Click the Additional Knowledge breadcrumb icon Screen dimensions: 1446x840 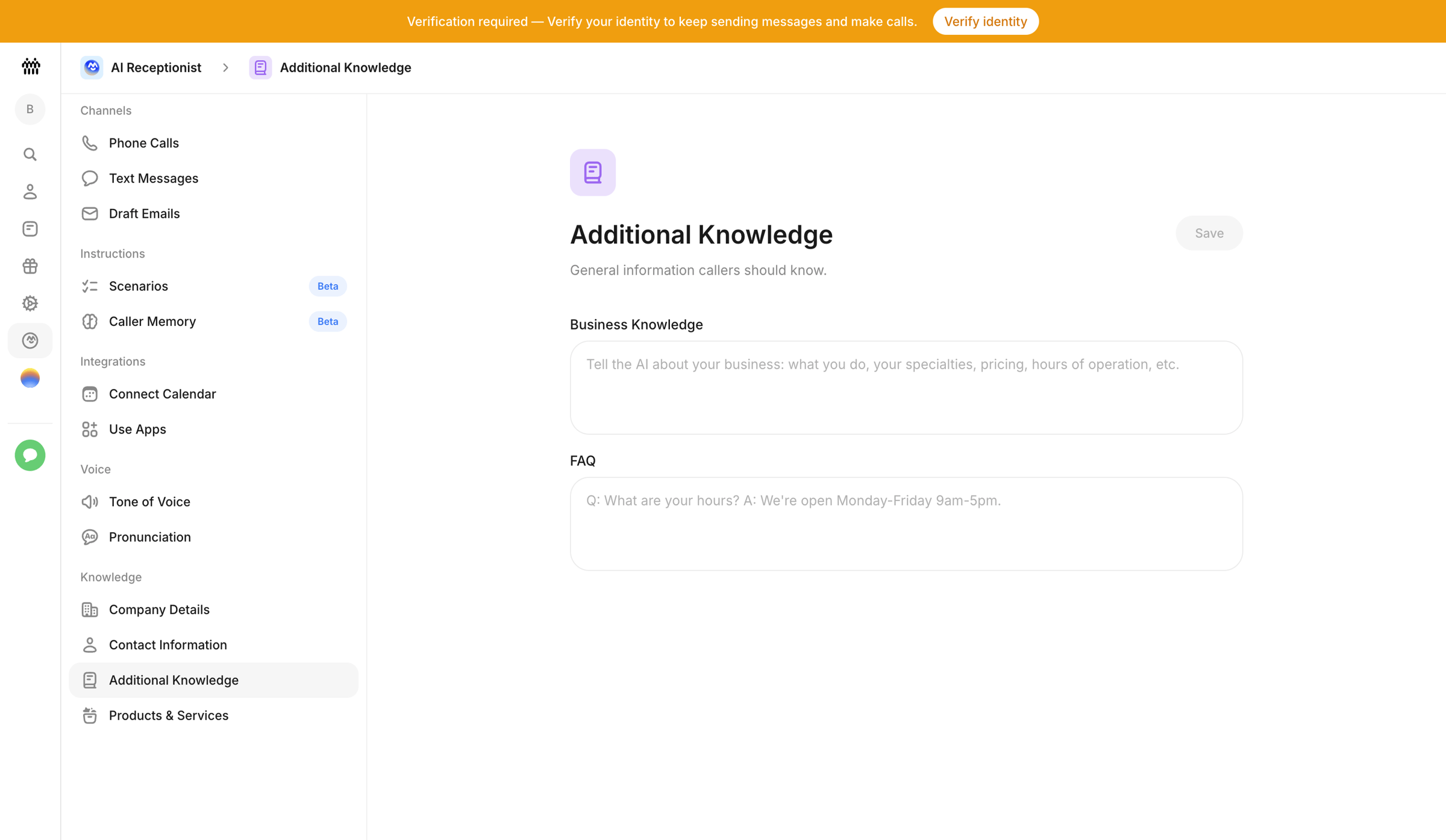pyautogui.click(x=260, y=67)
